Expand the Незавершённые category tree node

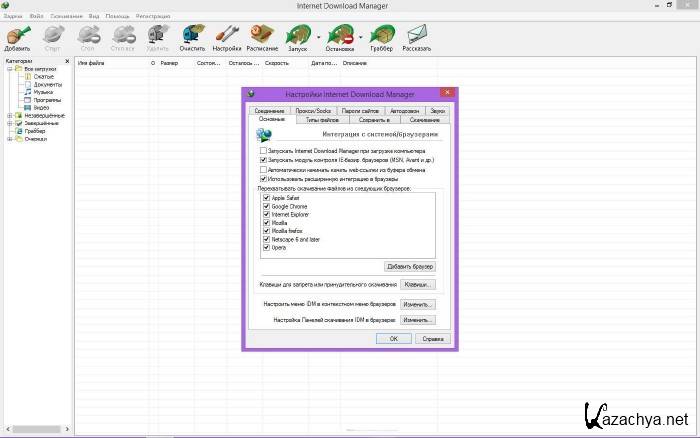[9, 115]
